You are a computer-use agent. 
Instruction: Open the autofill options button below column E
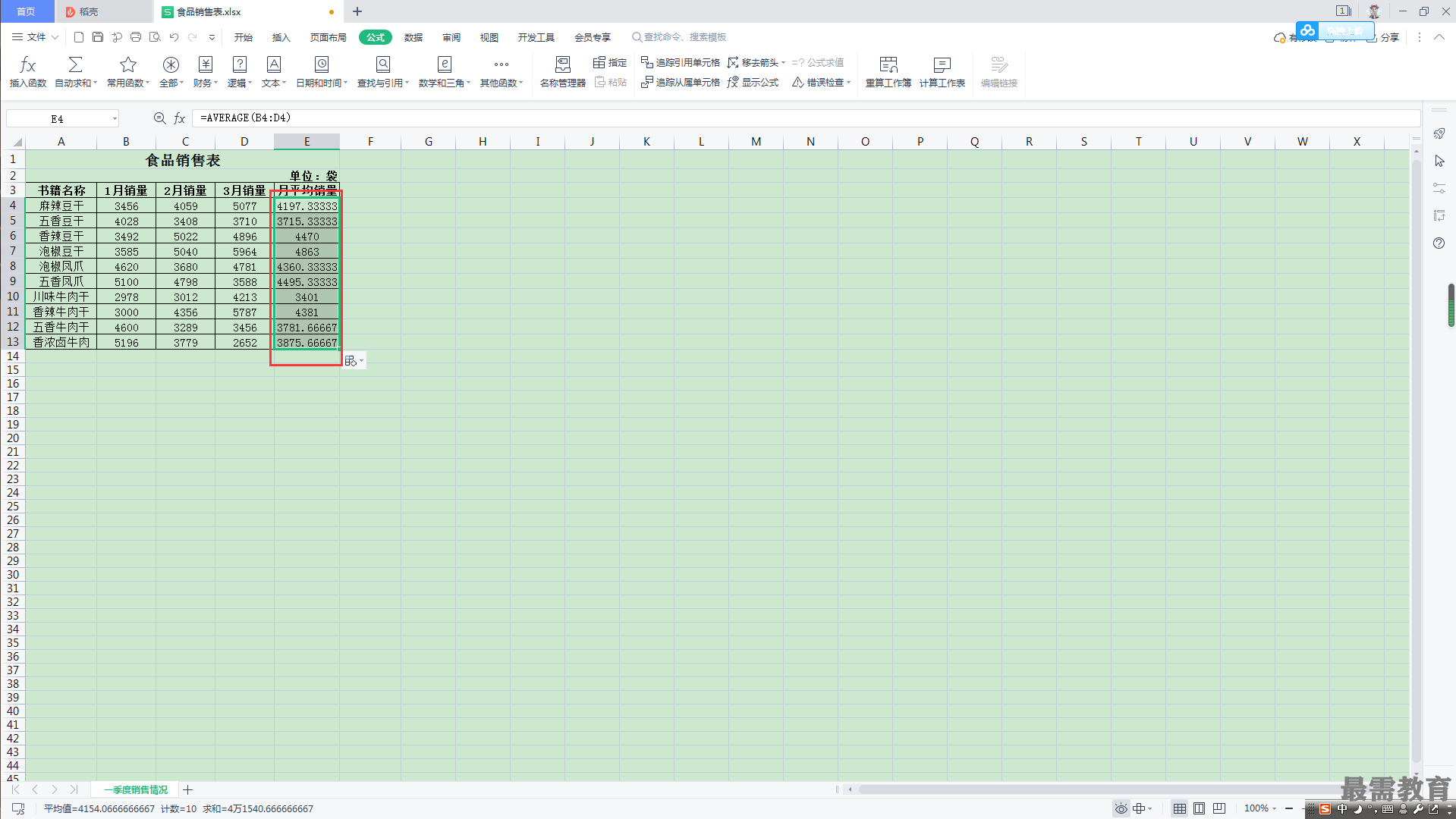[x=354, y=361]
